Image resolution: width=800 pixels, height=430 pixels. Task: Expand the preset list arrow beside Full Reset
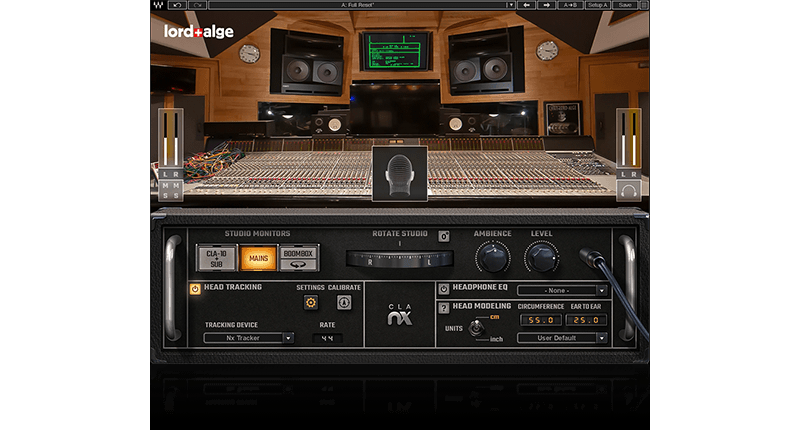pos(510,5)
